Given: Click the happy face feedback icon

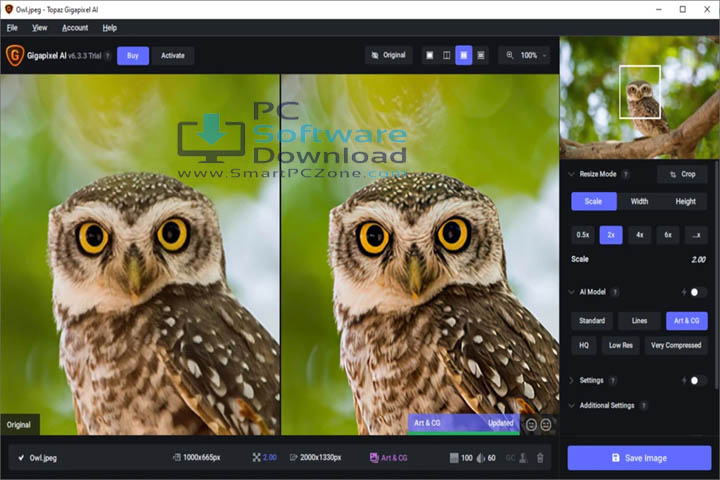Looking at the screenshot, I should pyautogui.click(x=531, y=424).
